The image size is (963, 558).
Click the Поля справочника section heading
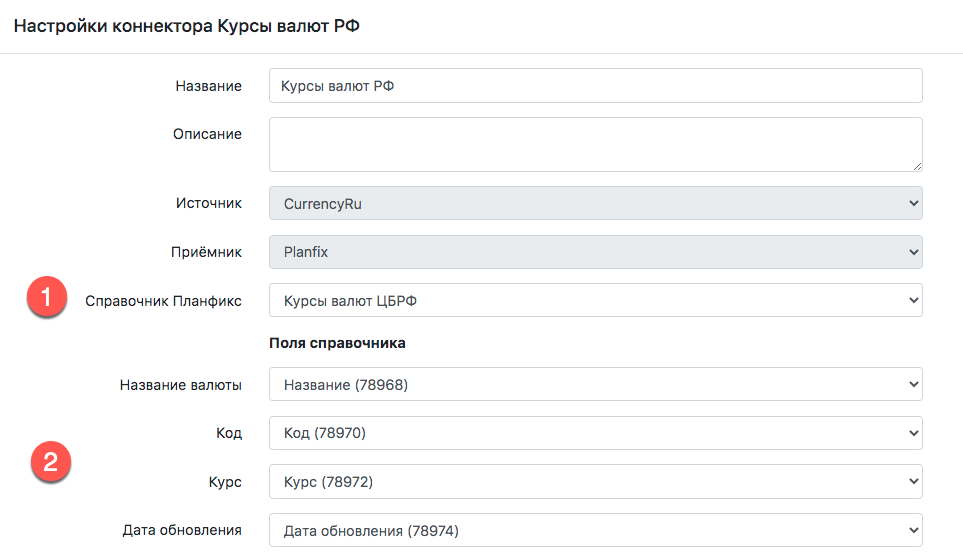(x=337, y=342)
